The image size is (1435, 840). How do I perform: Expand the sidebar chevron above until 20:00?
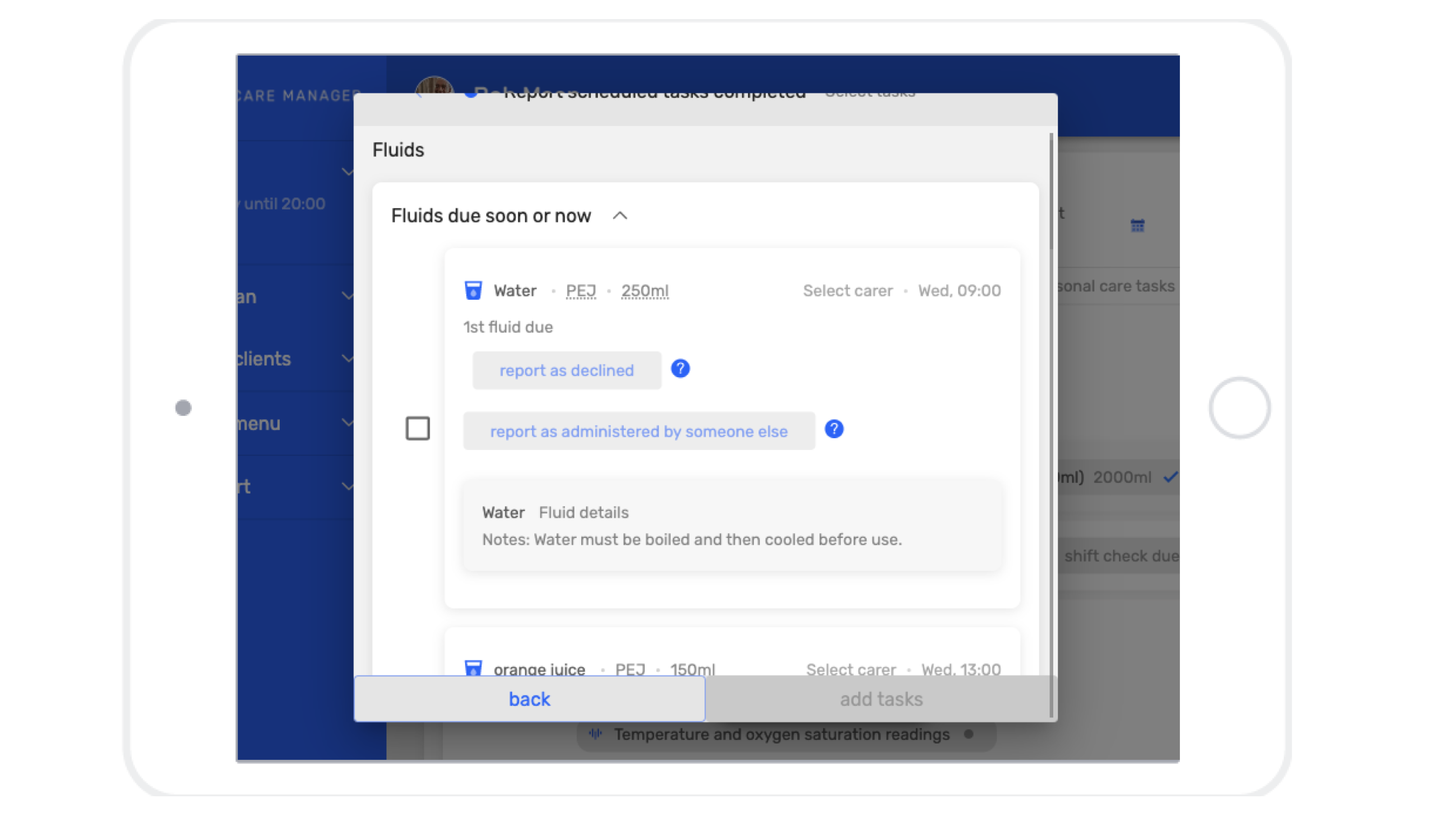click(x=347, y=172)
